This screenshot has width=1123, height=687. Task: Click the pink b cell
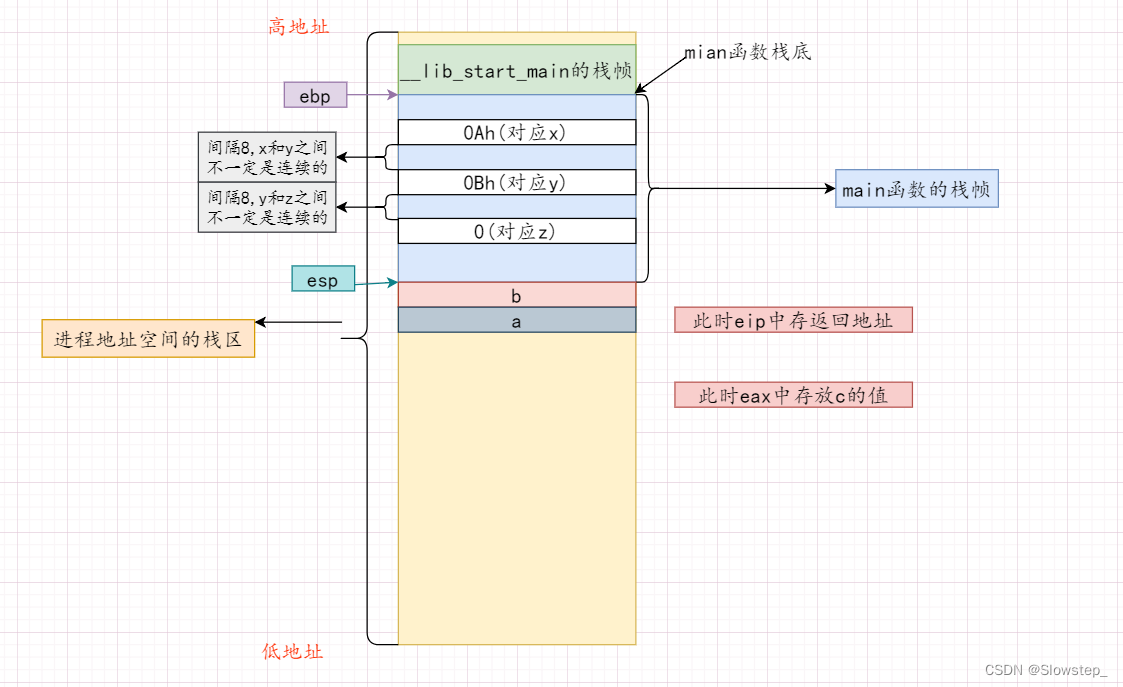pyautogui.click(x=516, y=295)
